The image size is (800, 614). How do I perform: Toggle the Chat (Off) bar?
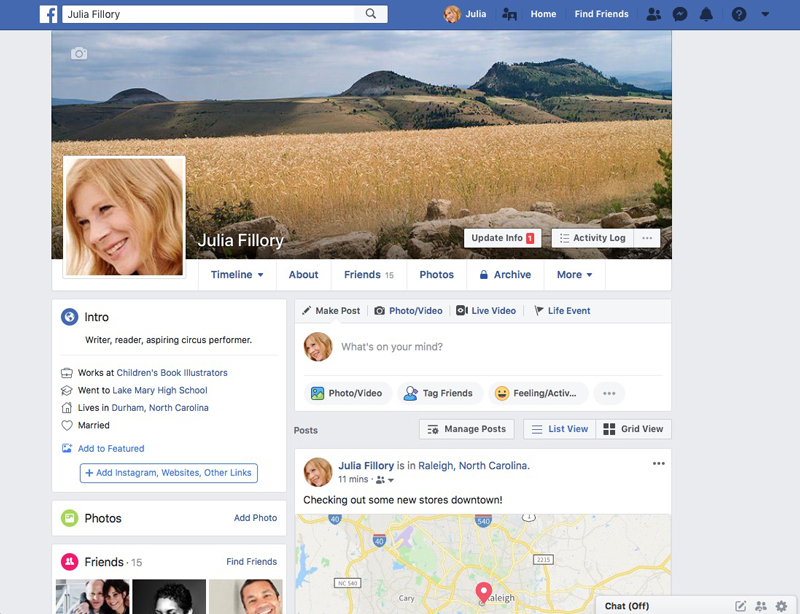pos(627,606)
